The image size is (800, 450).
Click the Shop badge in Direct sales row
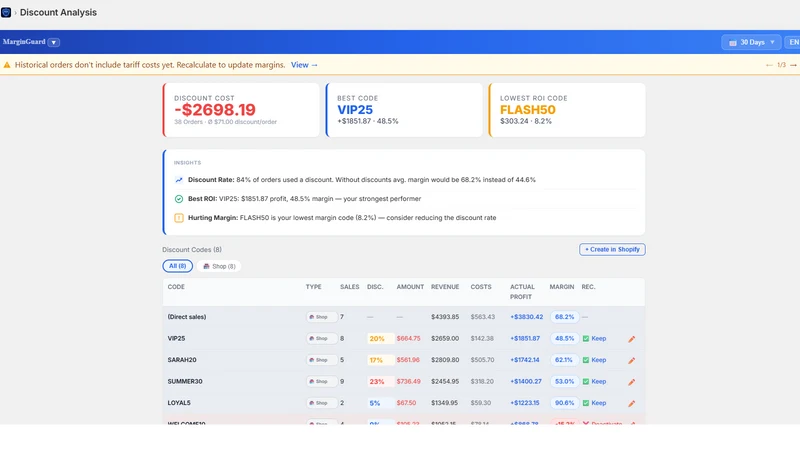(321, 317)
